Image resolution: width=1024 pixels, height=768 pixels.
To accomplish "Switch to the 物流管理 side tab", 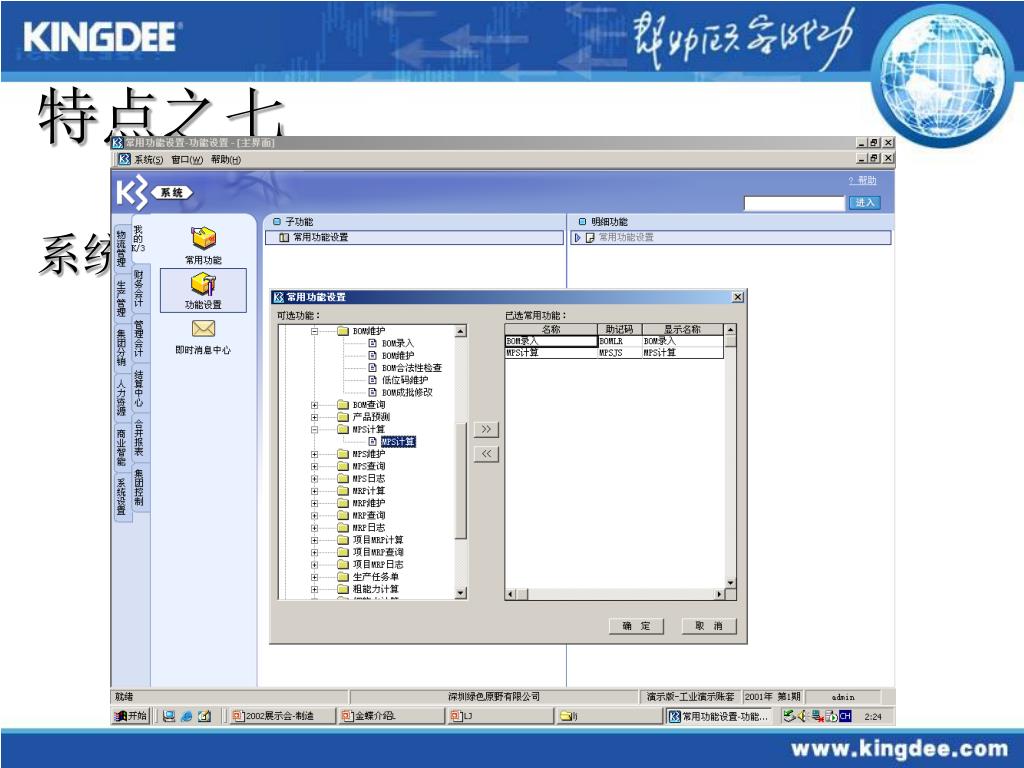I will click(121, 249).
